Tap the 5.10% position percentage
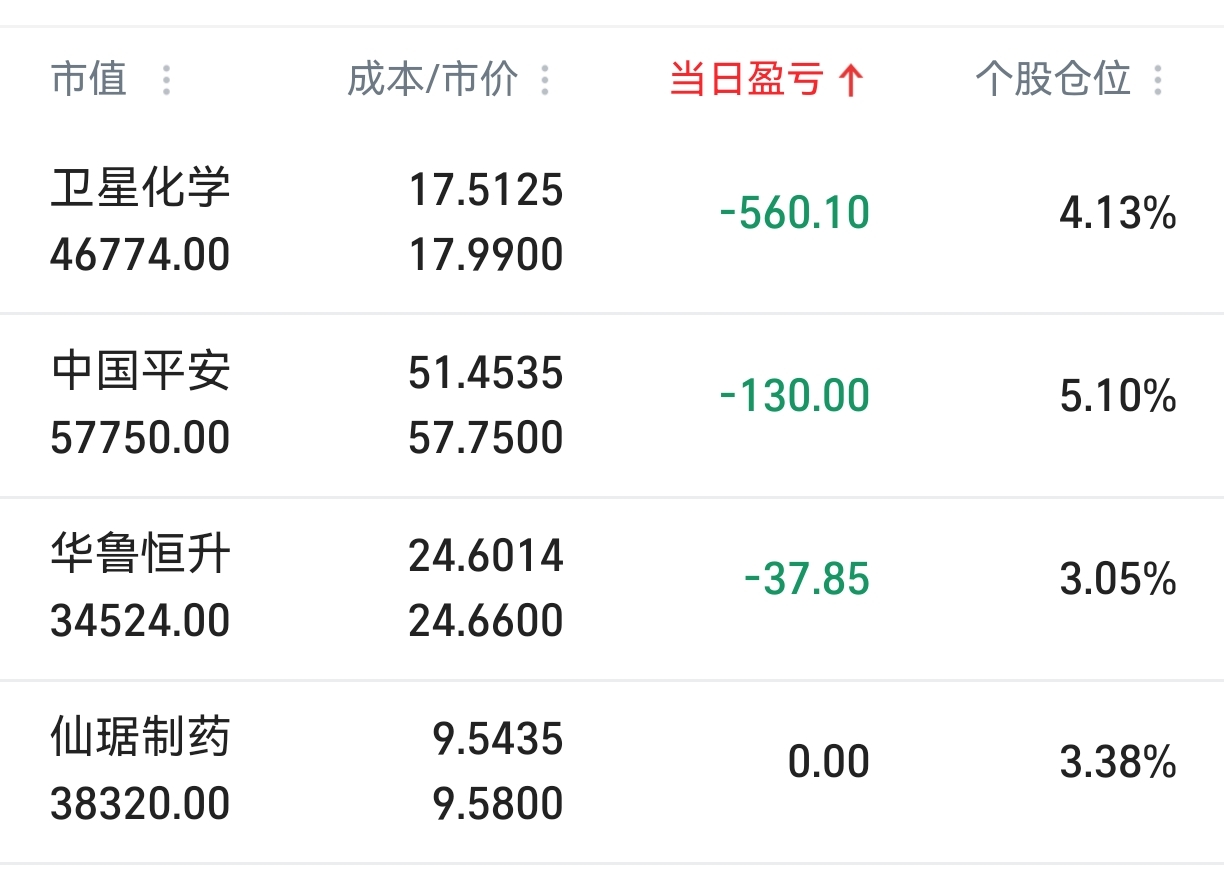1224x879 pixels. (1118, 397)
